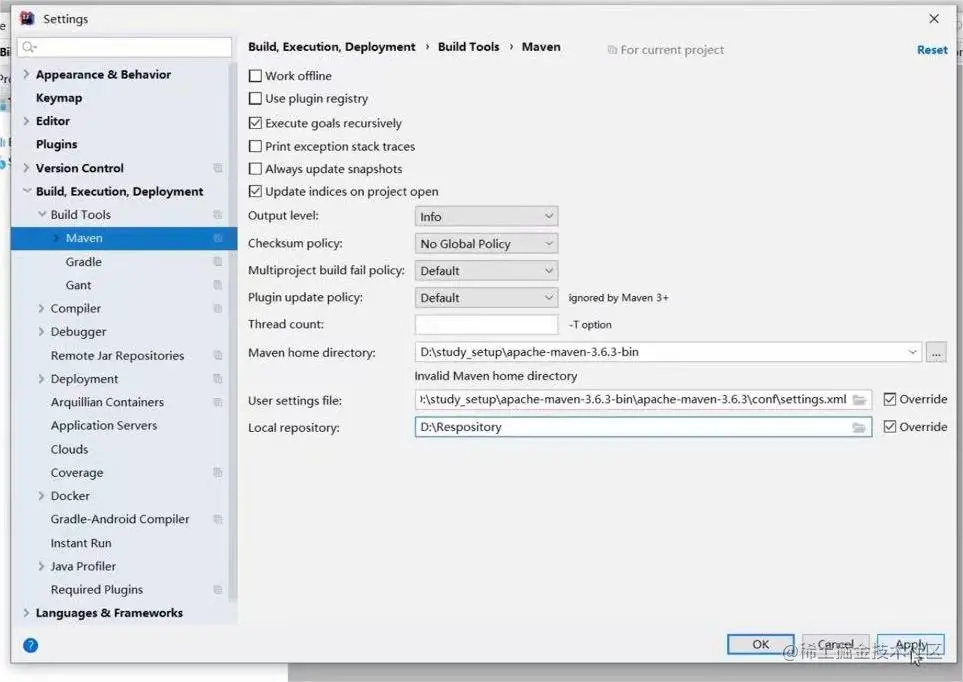Click the project icon next to Coverage
963x682 pixels.
click(x=217, y=472)
